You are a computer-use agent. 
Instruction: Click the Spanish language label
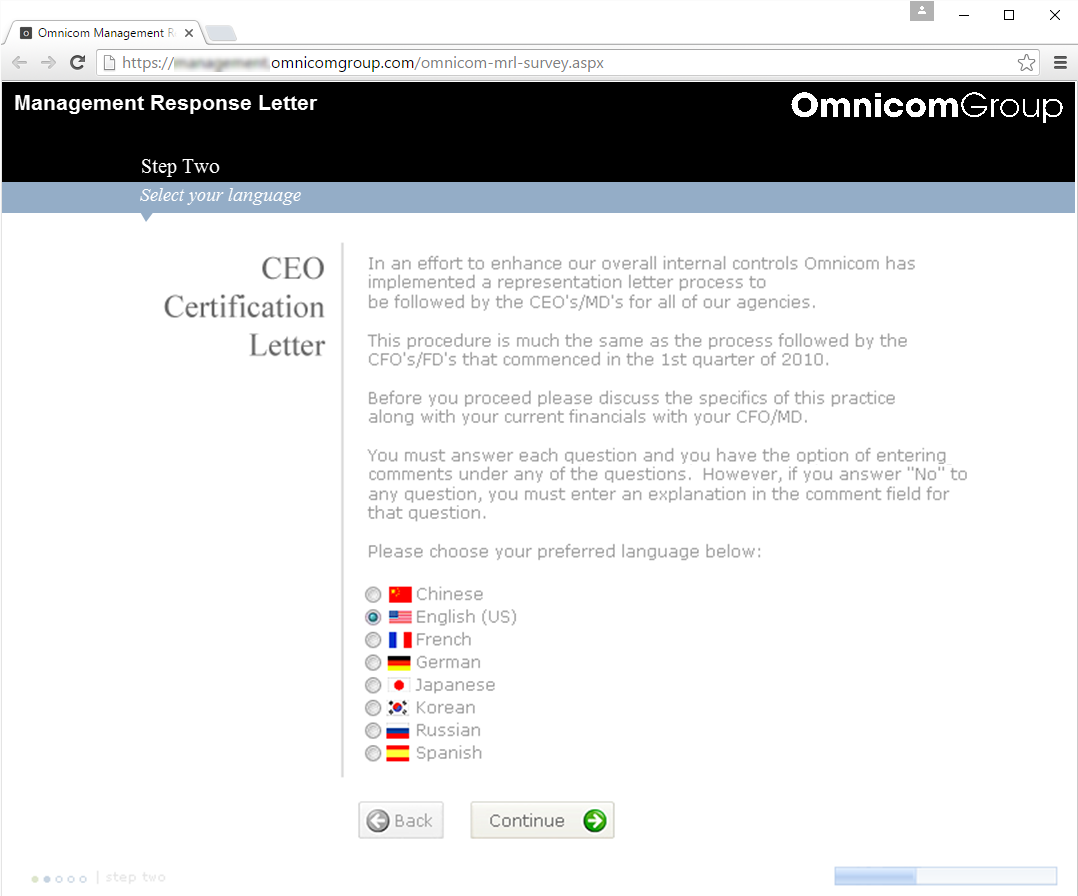click(449, 753)
